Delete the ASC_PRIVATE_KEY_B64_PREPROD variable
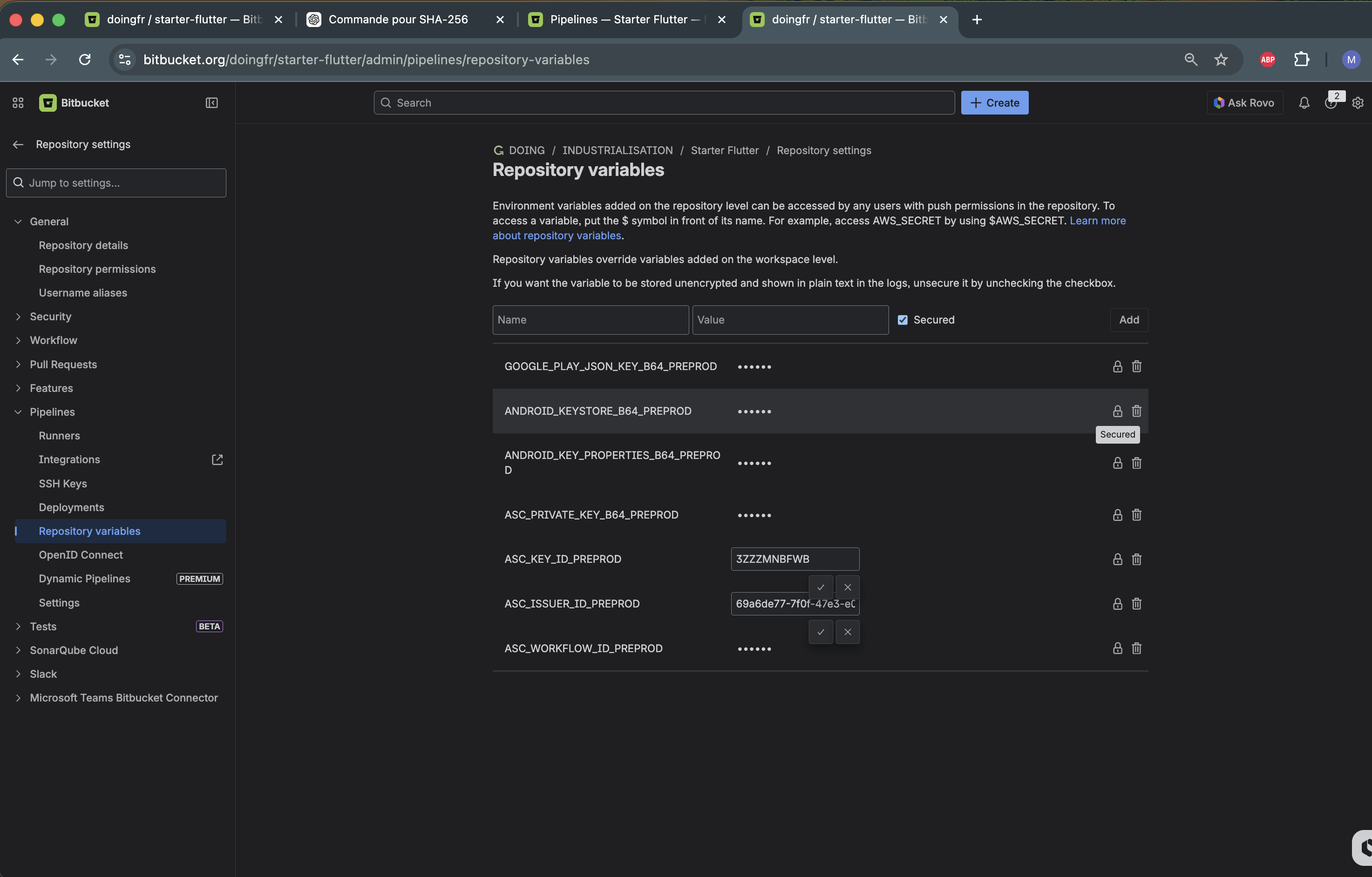This screenshot has width=1372, height=877. tap(1137, 515)
